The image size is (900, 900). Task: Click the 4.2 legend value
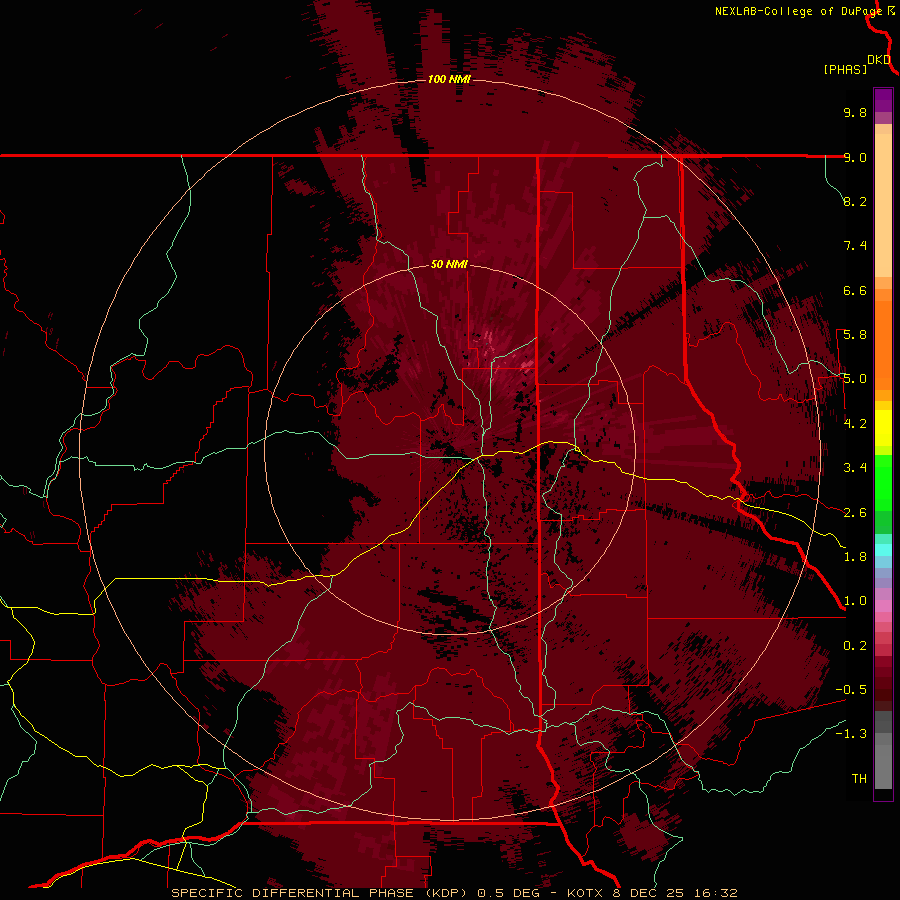[x=855, y=424]
